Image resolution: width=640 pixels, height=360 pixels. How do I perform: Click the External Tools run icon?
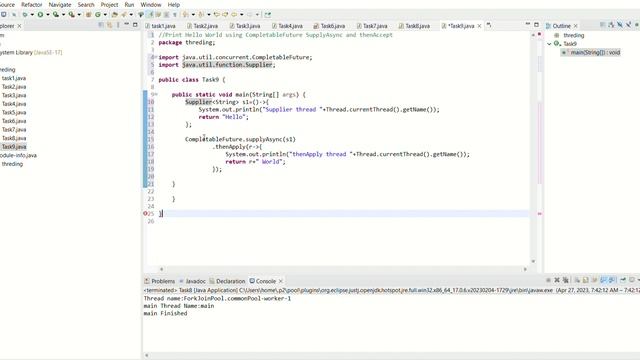click(x=72, y=15)
